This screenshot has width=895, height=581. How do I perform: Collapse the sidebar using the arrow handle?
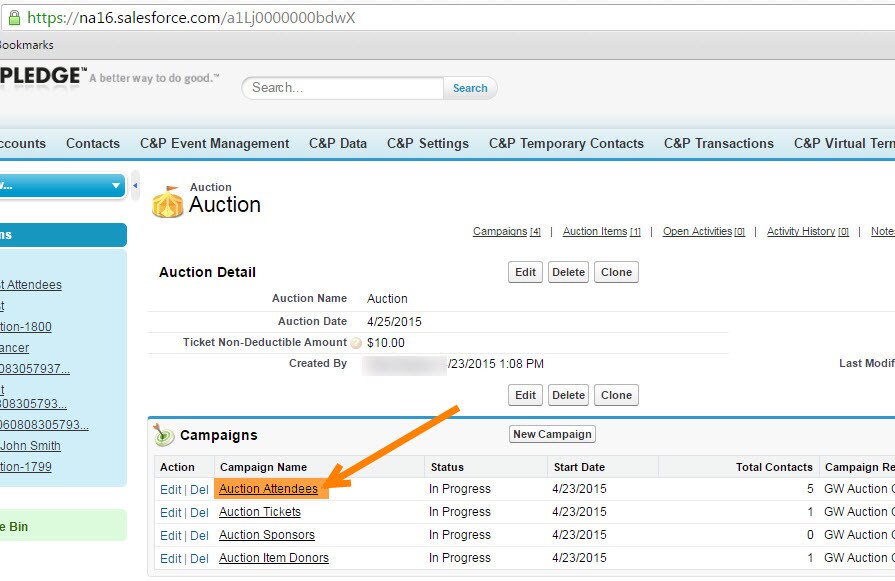tap(135, 185)
